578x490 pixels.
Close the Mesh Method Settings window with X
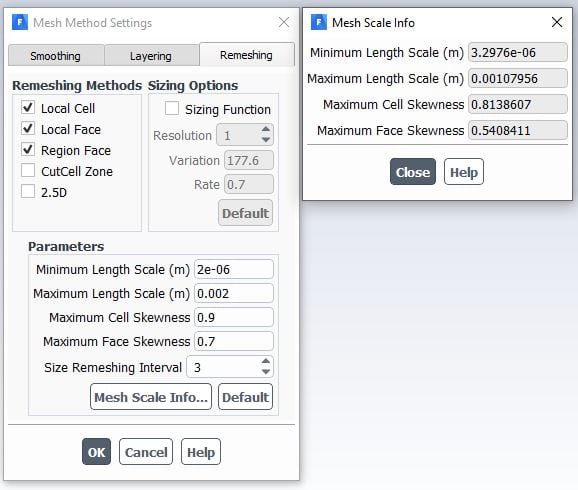284,22
